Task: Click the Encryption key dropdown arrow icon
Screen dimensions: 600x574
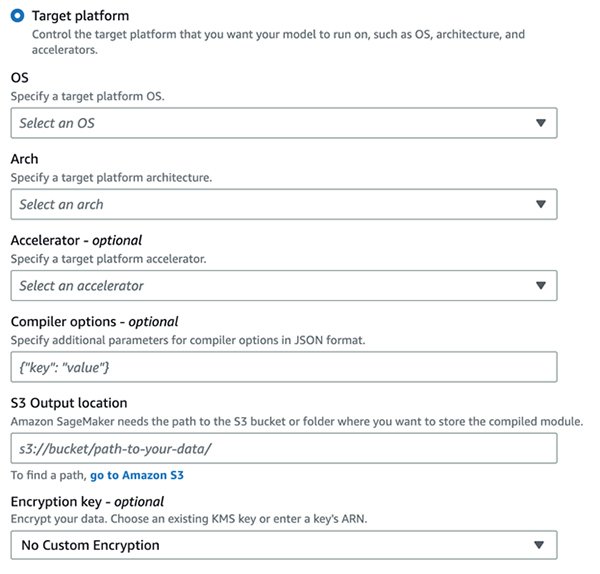Action: point(540,545)
